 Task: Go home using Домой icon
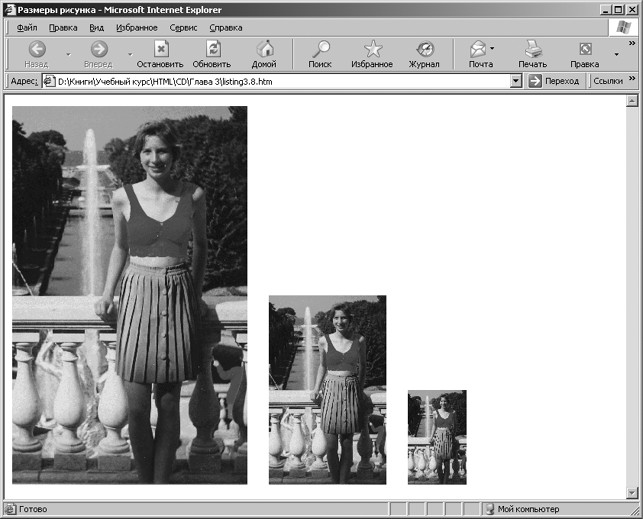coord(265,49)
